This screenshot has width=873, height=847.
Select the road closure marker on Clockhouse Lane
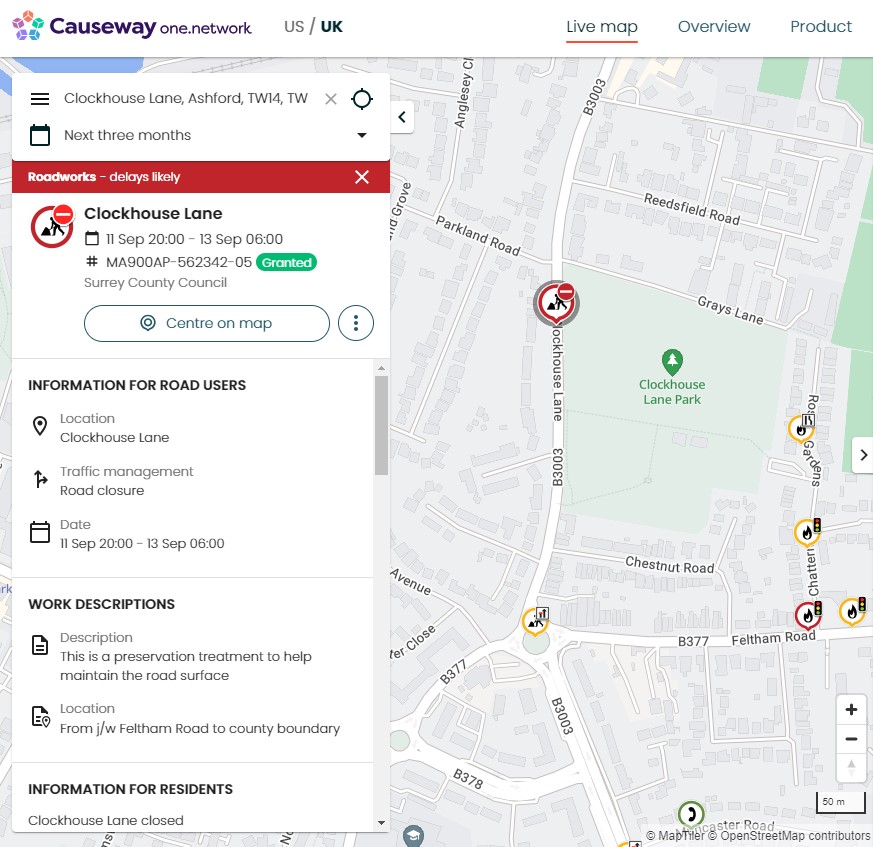[556, 302]
